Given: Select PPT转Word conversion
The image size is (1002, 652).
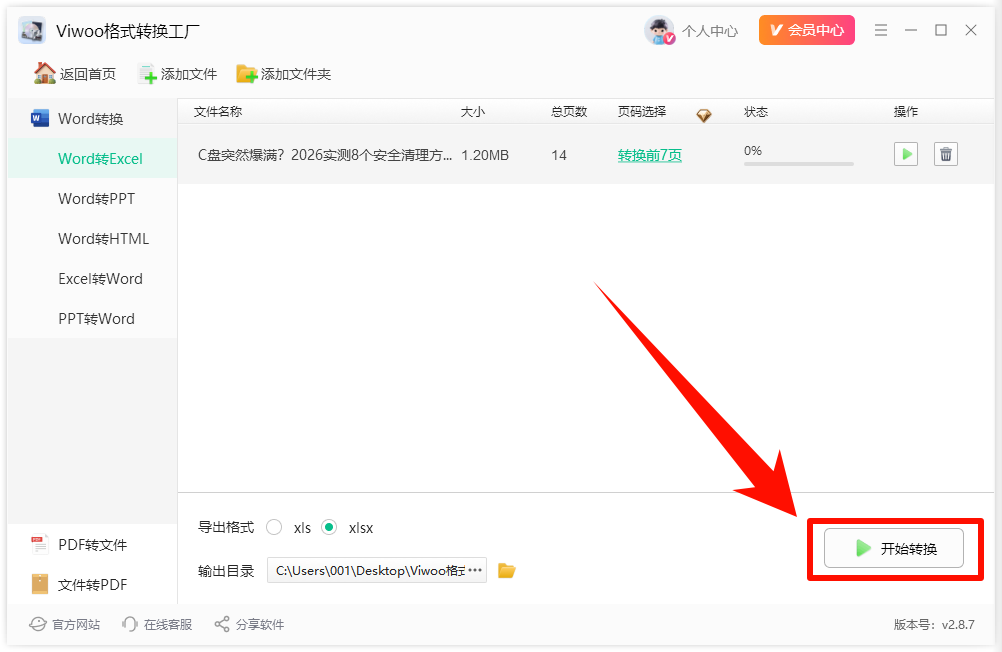Looking at the screenshot, I should [92, 318].
